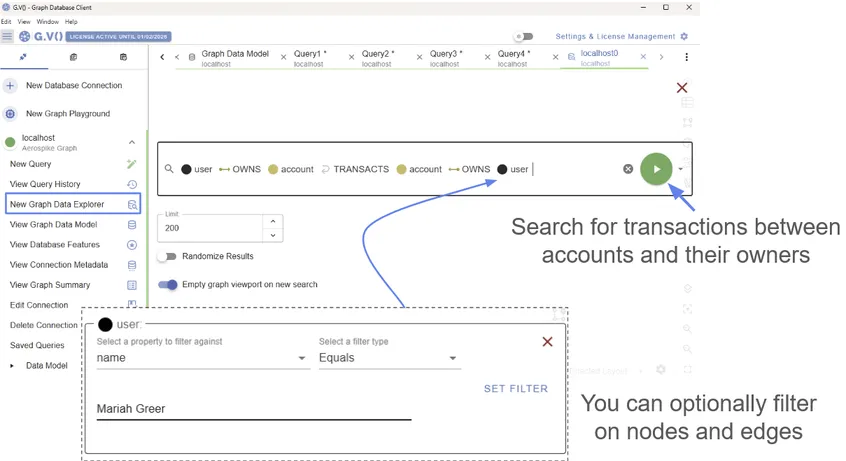Close the localhost0 tab
The image size is (846, 461).
pyautogui.click(x=643, y=56)
